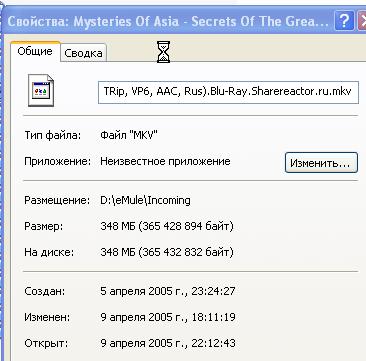
Task: Click the Открыт label
Action: 46,343
